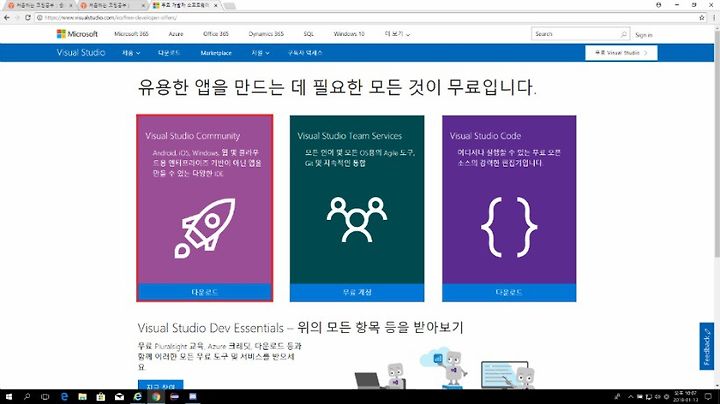720x404 pixels.
Task: Click the Microsoft logo in the header
Action: 77,34
